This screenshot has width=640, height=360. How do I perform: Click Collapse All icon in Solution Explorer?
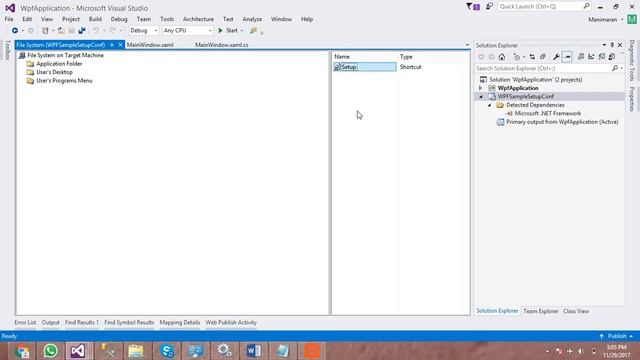[x=542, y=57]
